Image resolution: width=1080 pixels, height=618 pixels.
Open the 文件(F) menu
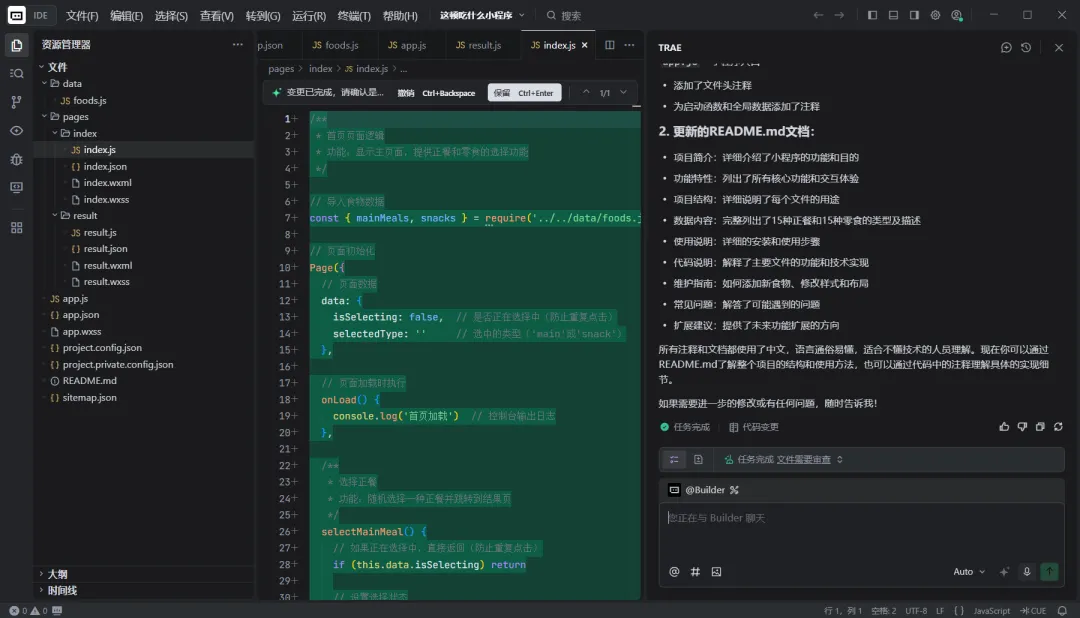point(82,15)
